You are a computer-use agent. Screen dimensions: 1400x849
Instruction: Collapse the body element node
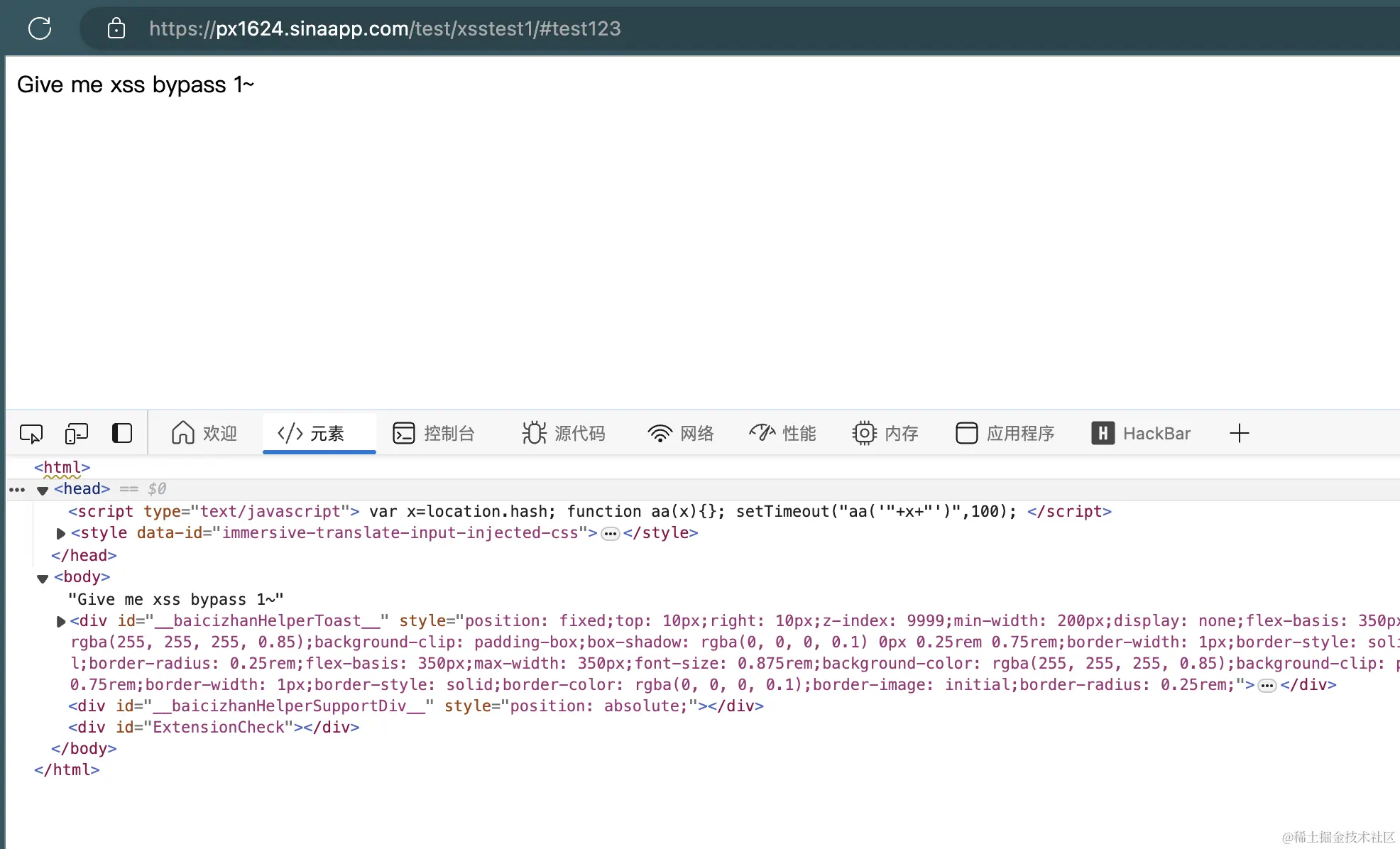click(x=43, y=578)
